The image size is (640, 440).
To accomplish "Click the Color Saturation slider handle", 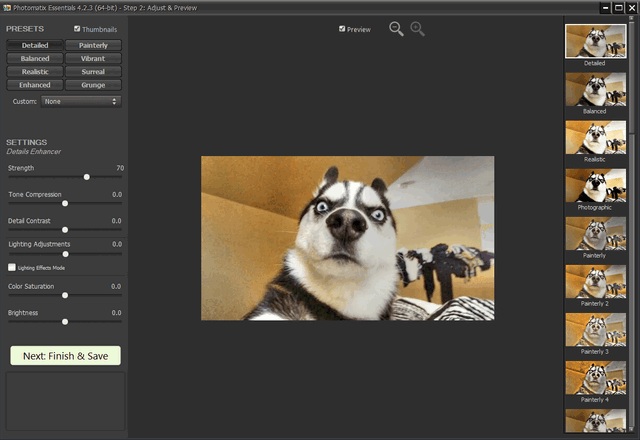I will point(65,295).
